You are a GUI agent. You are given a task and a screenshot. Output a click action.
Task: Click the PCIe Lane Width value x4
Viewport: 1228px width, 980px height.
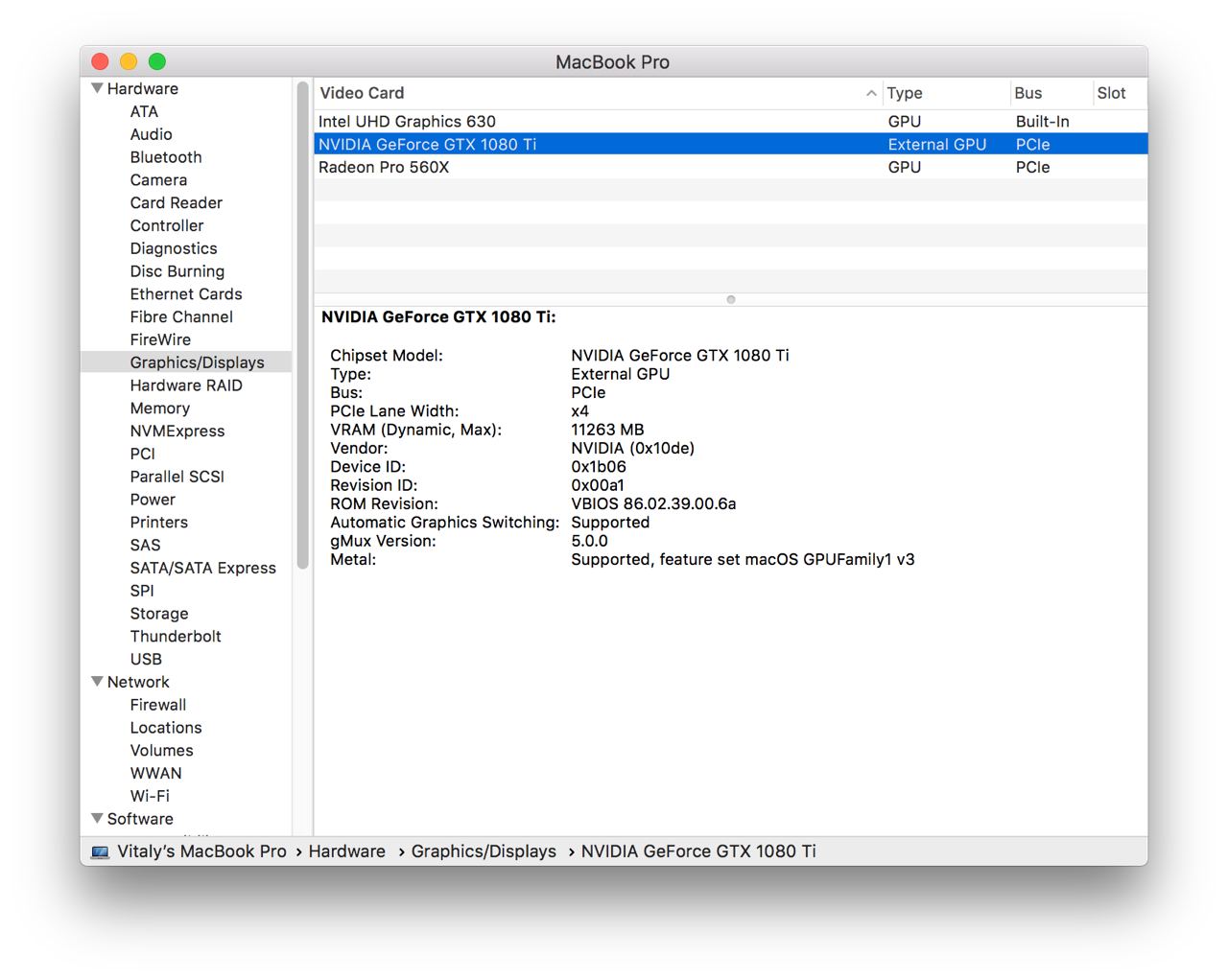(579, 411)
